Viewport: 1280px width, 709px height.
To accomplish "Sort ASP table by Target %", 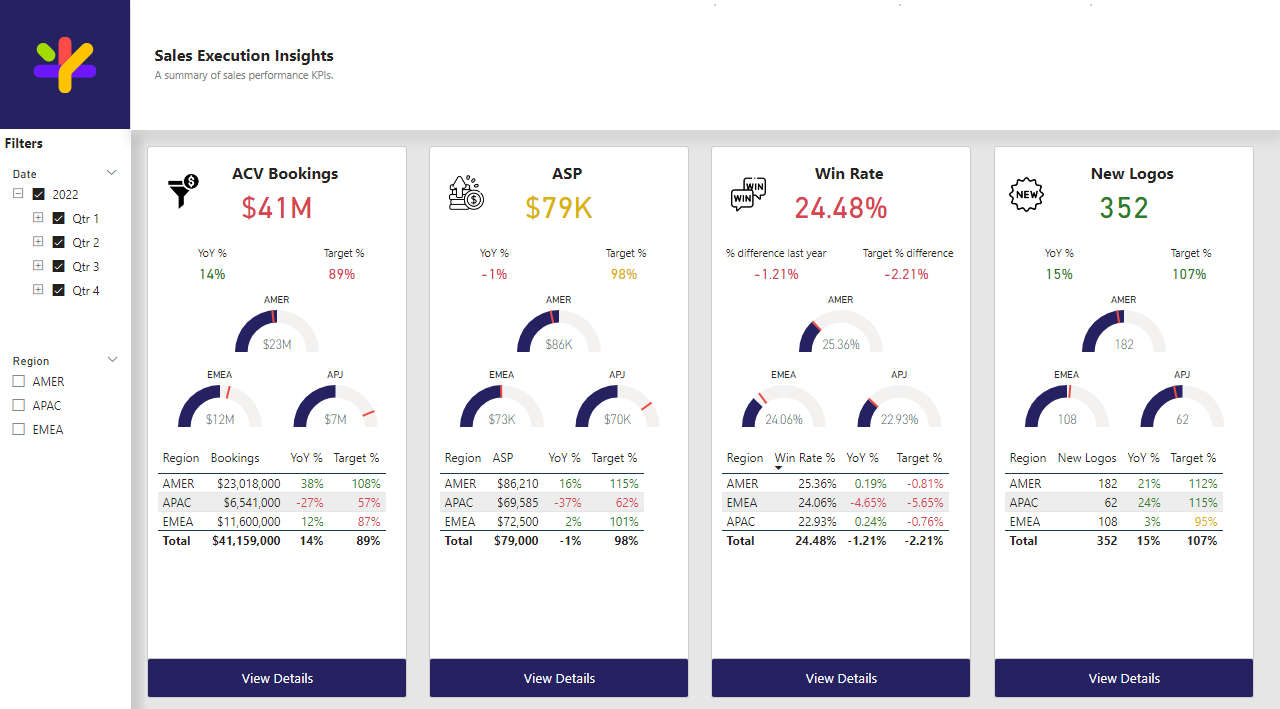I will tap(614, 458).
